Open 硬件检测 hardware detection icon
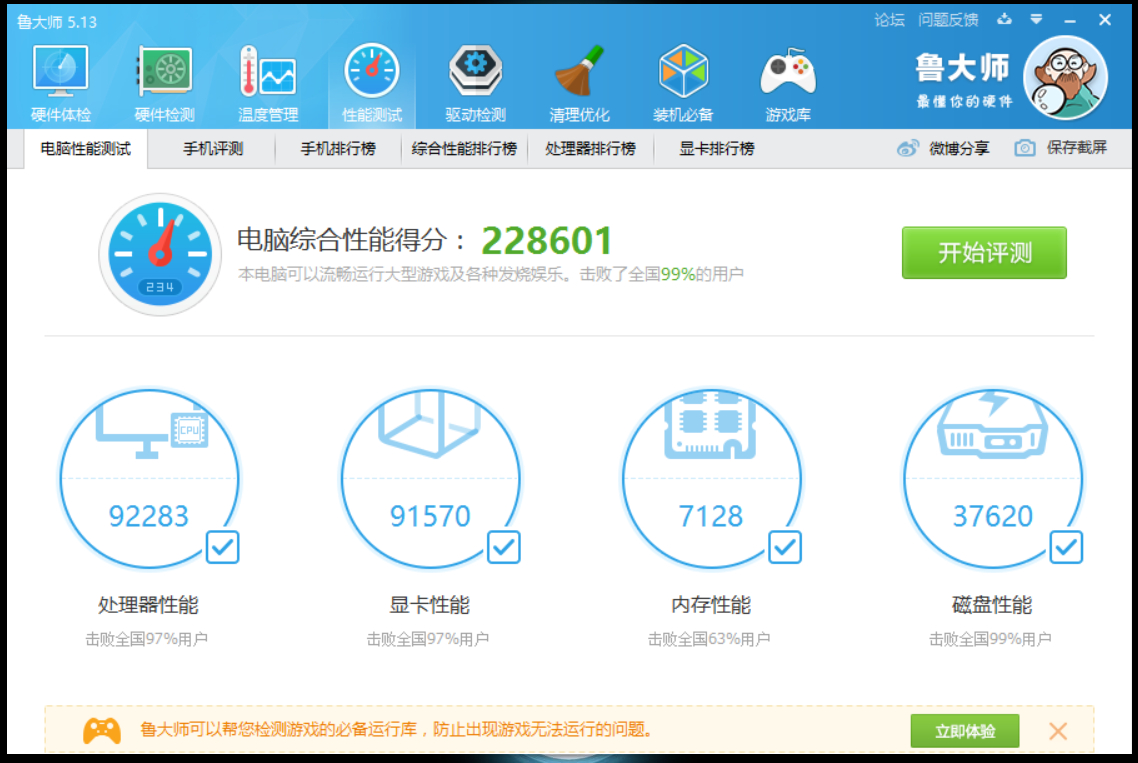Image resolution: width=1138 pixels, height=763 pixels. coord(165,83)
